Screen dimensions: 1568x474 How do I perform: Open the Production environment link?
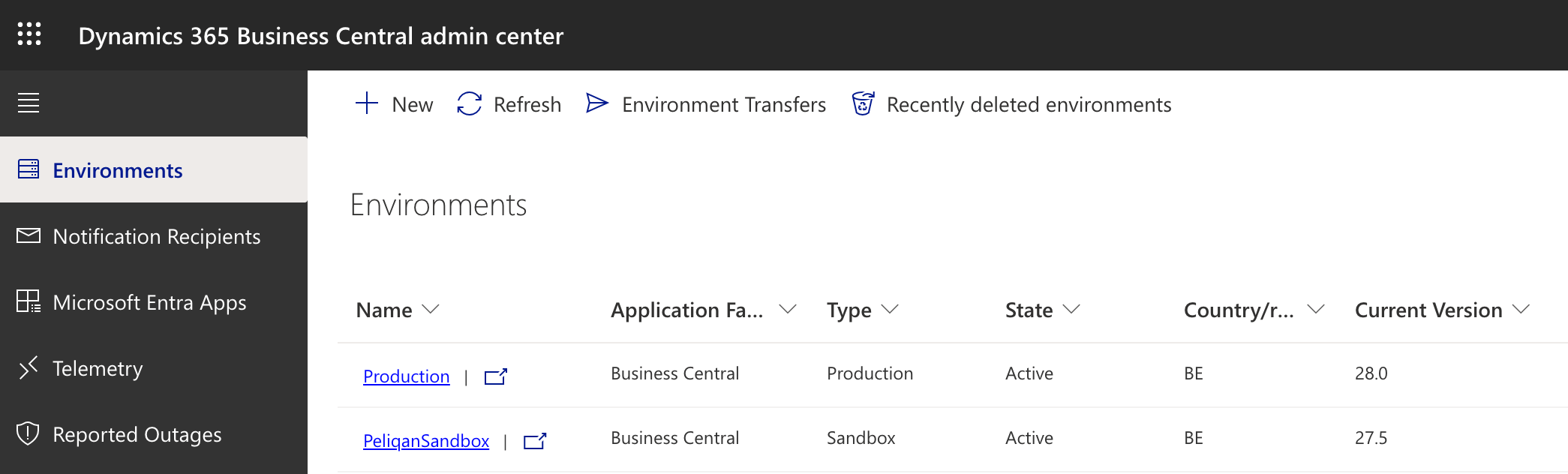coord(406,376)
